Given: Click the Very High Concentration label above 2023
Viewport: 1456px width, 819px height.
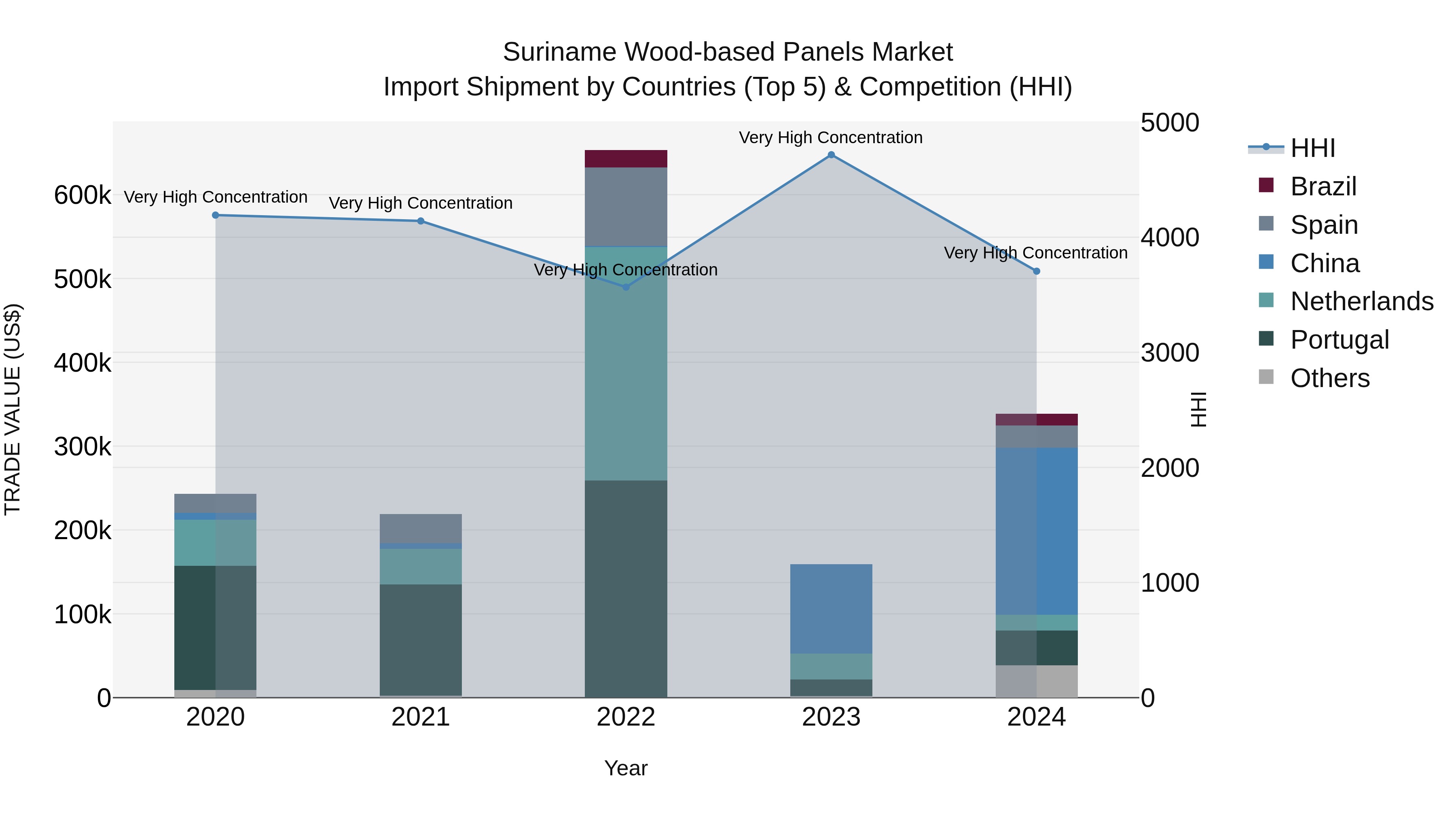Looking at the screenshot, I should coord(831,138).
